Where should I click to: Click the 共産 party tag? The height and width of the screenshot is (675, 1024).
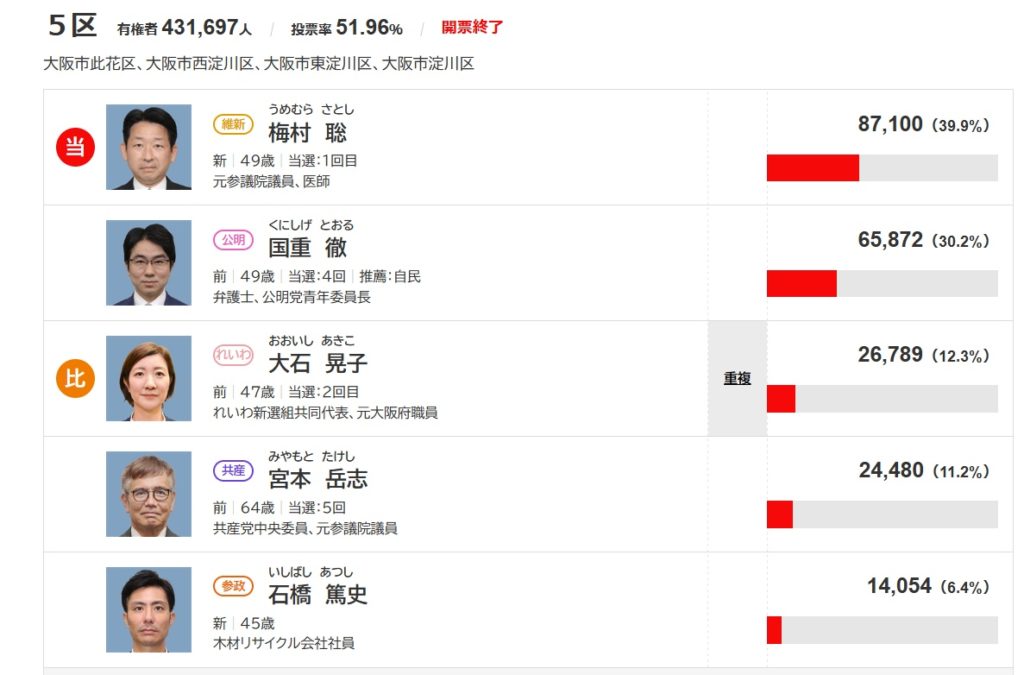pyautogui.click(x=234, y=471)
